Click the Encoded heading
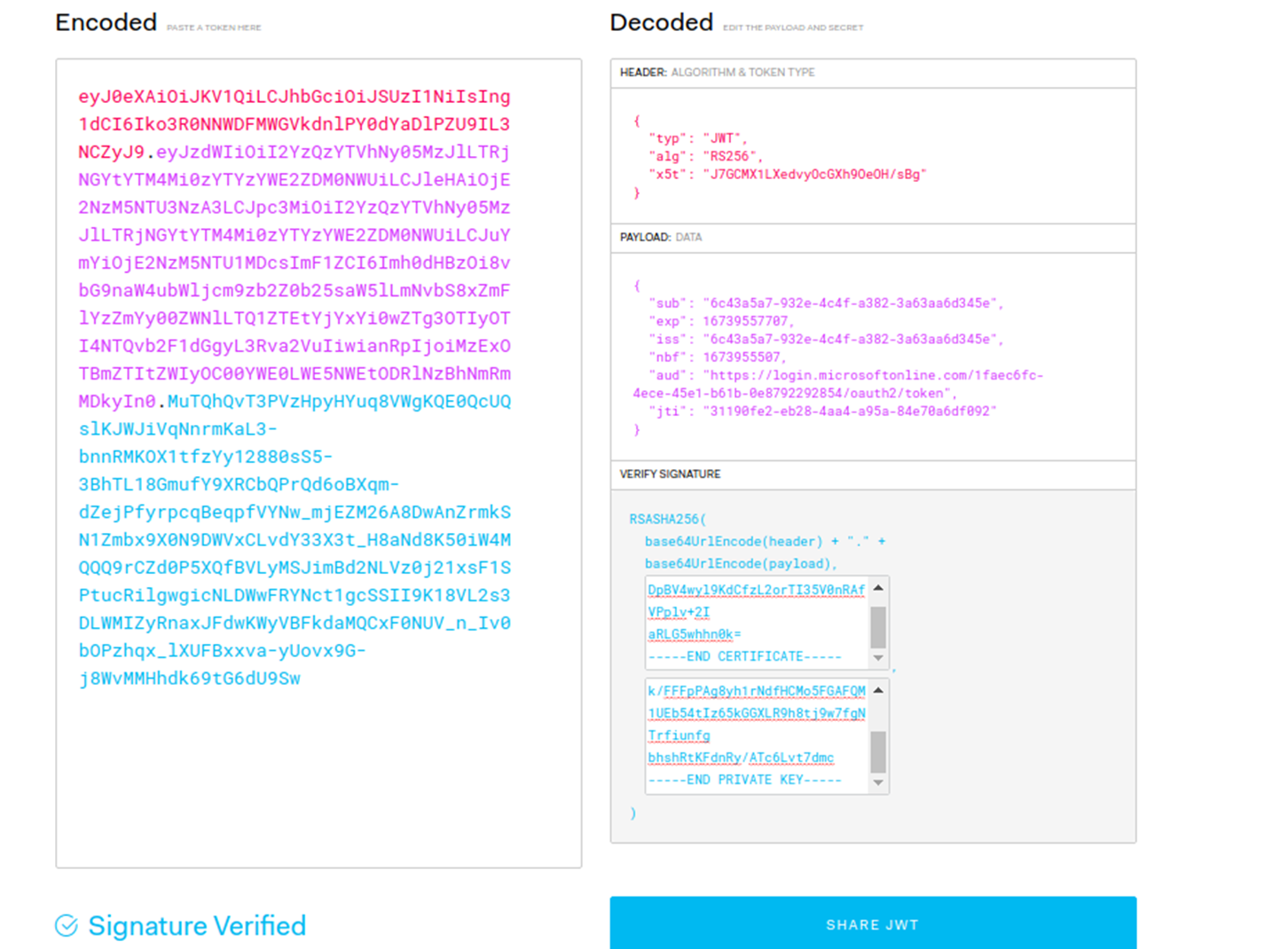 tap(106, 22)
